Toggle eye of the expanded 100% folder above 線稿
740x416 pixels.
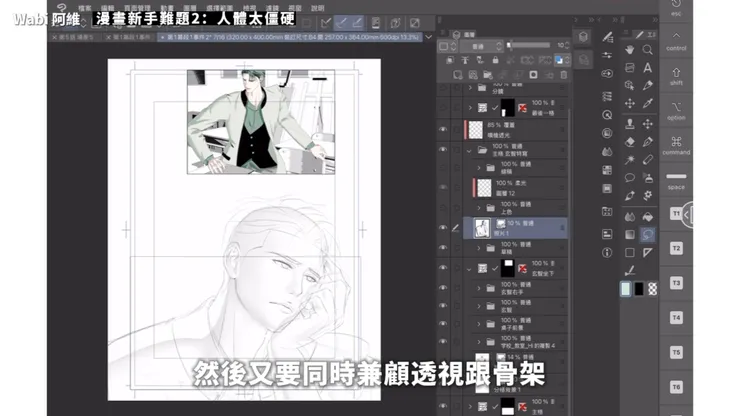[443, 150]
